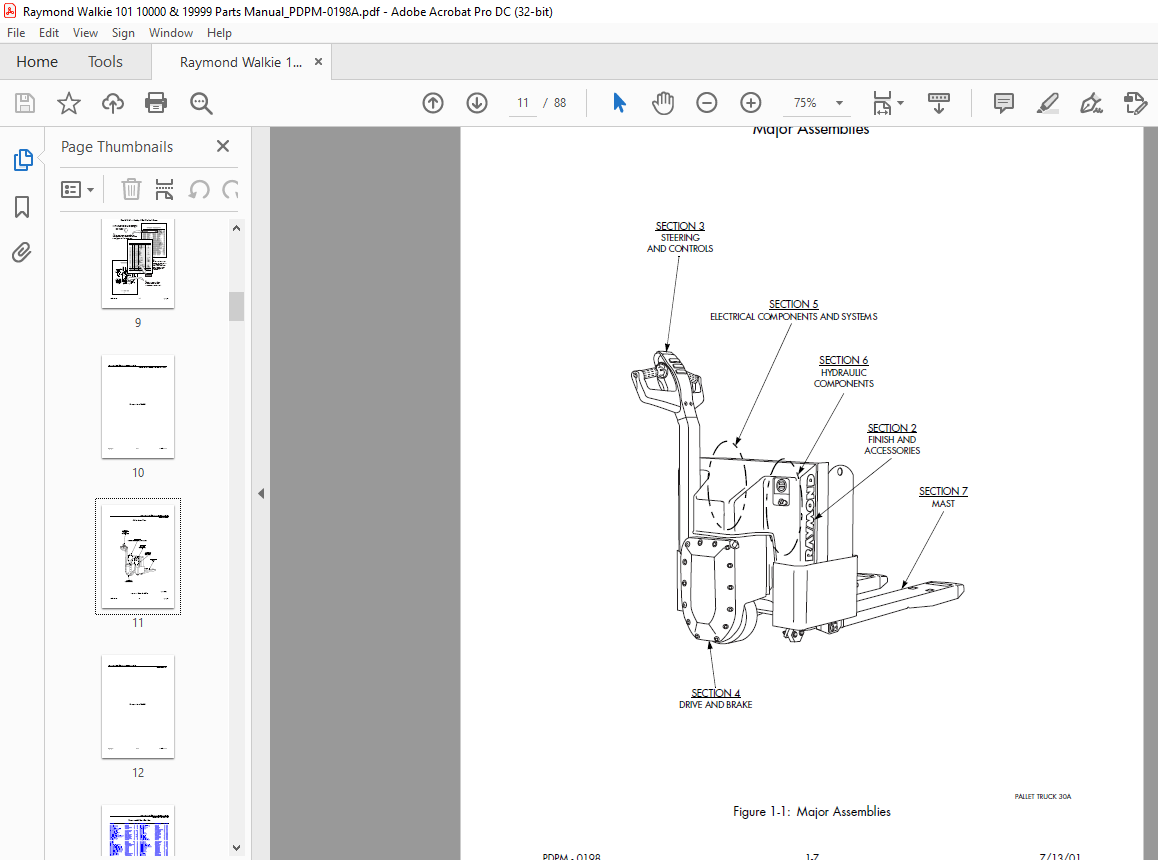Rotate pages counterclockwise

point(199,190)
